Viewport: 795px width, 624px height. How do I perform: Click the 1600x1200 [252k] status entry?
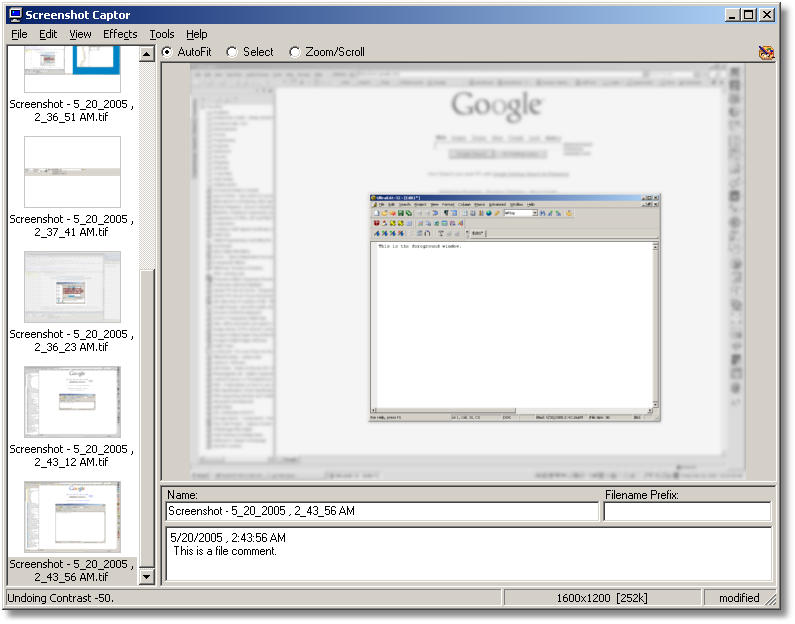coord(602,598)
